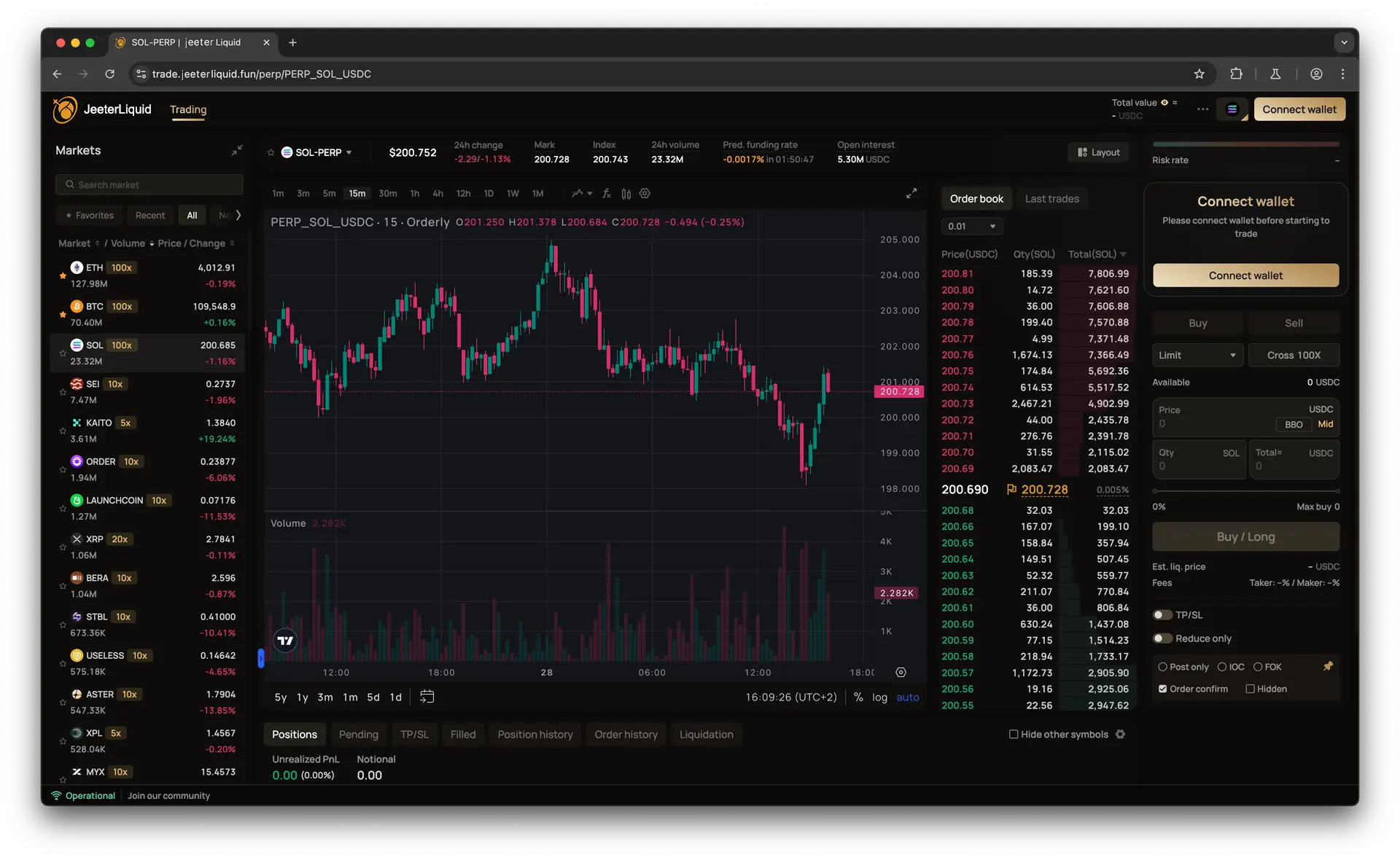Toggle the TP/SL switch
This screenshot has width=1400, height=860.
pos(1162,615)
